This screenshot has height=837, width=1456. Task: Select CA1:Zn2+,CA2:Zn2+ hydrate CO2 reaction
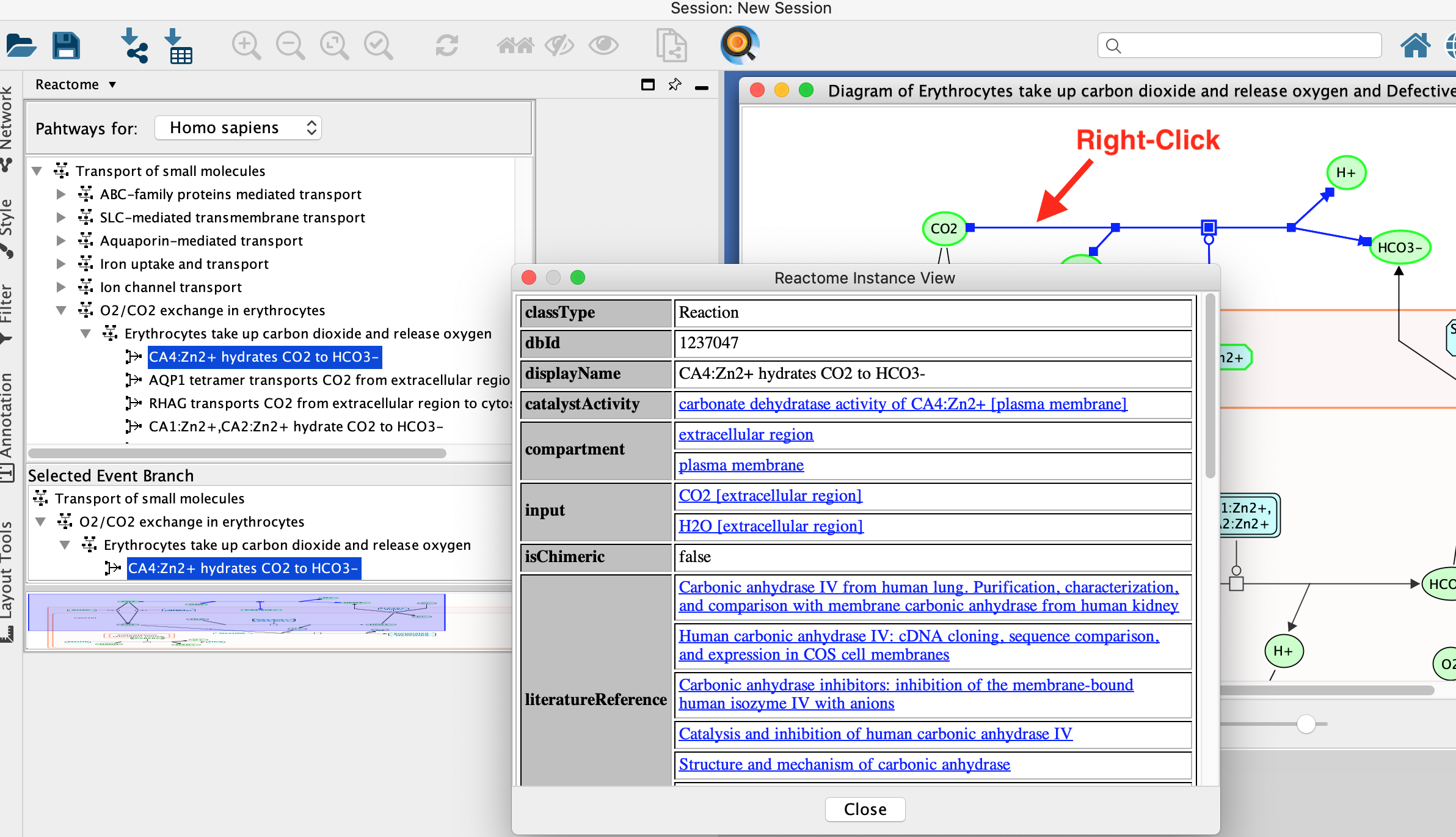coord(296,426)
